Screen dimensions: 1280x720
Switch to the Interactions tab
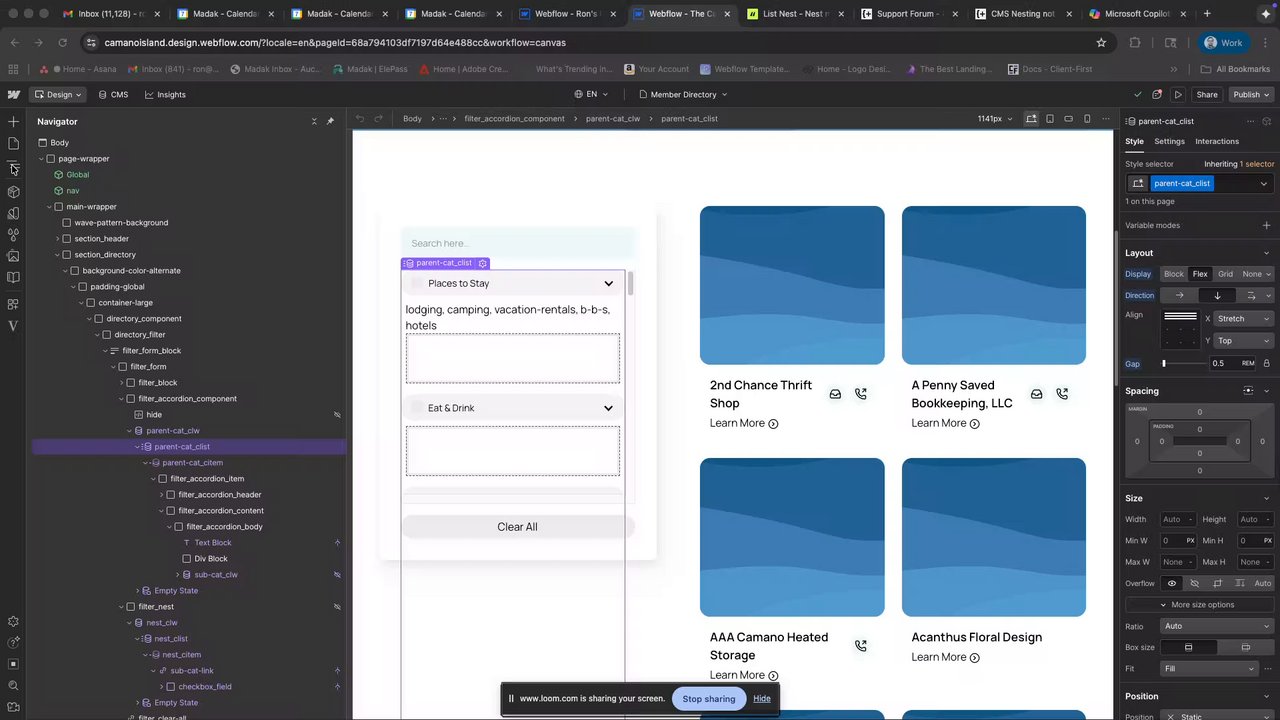pos(1217,141)
